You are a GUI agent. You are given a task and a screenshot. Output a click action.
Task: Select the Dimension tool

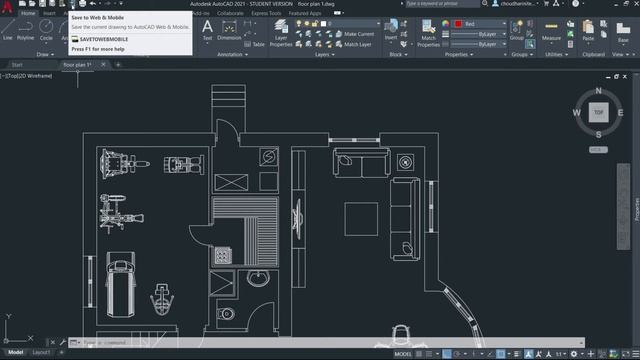tap(229, 30)
